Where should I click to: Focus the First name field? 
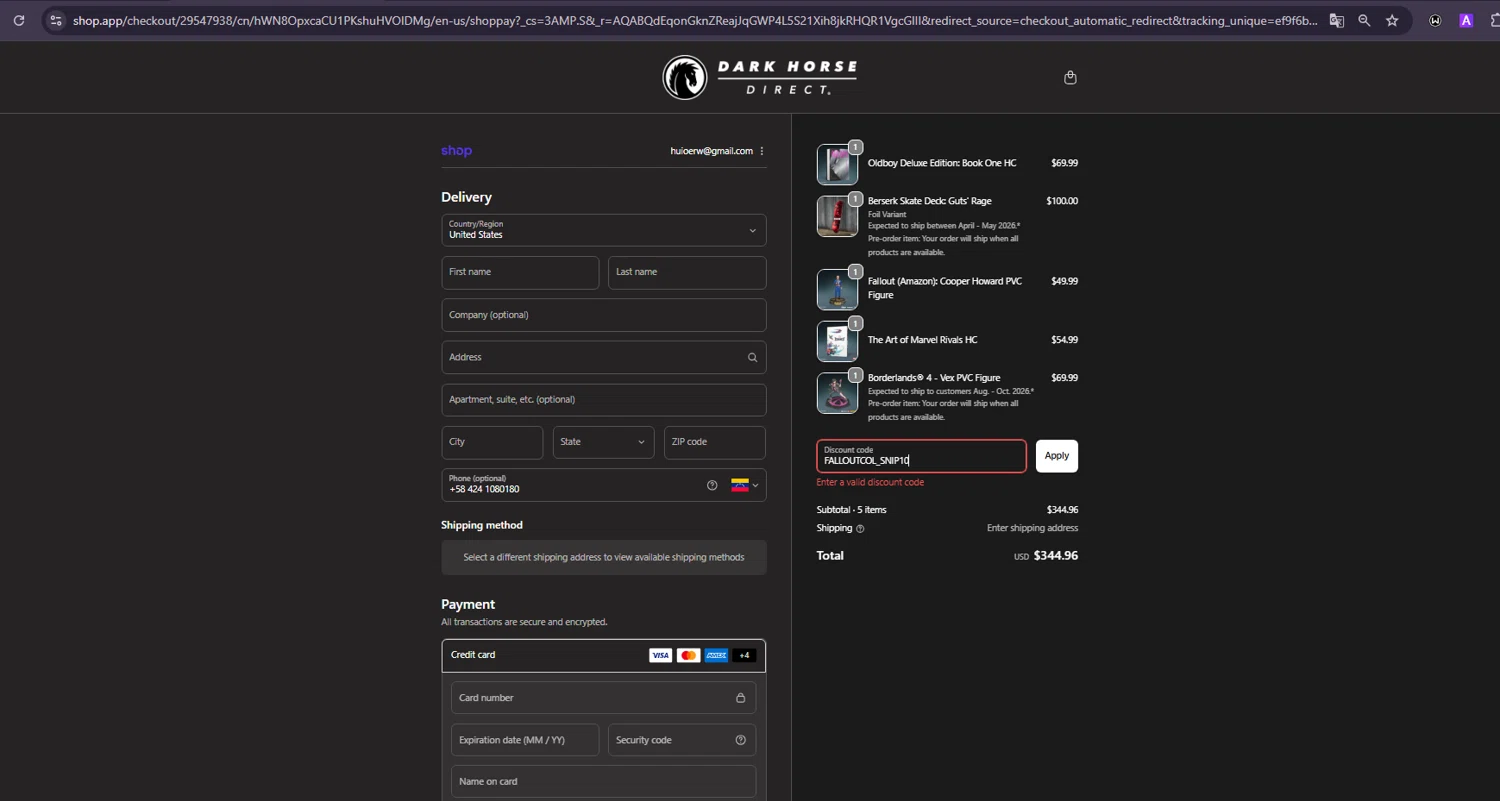pyautogui.click(x=520, y=272)
